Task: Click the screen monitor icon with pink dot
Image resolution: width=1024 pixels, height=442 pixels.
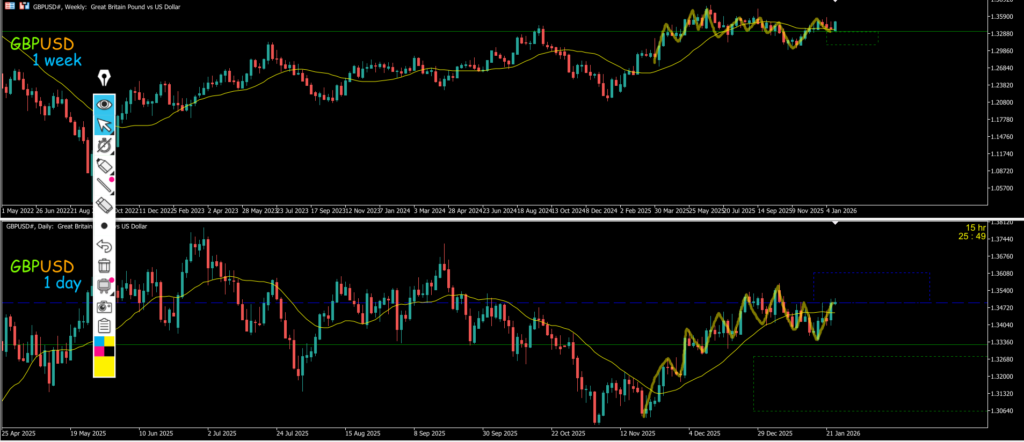Action: 104,287
